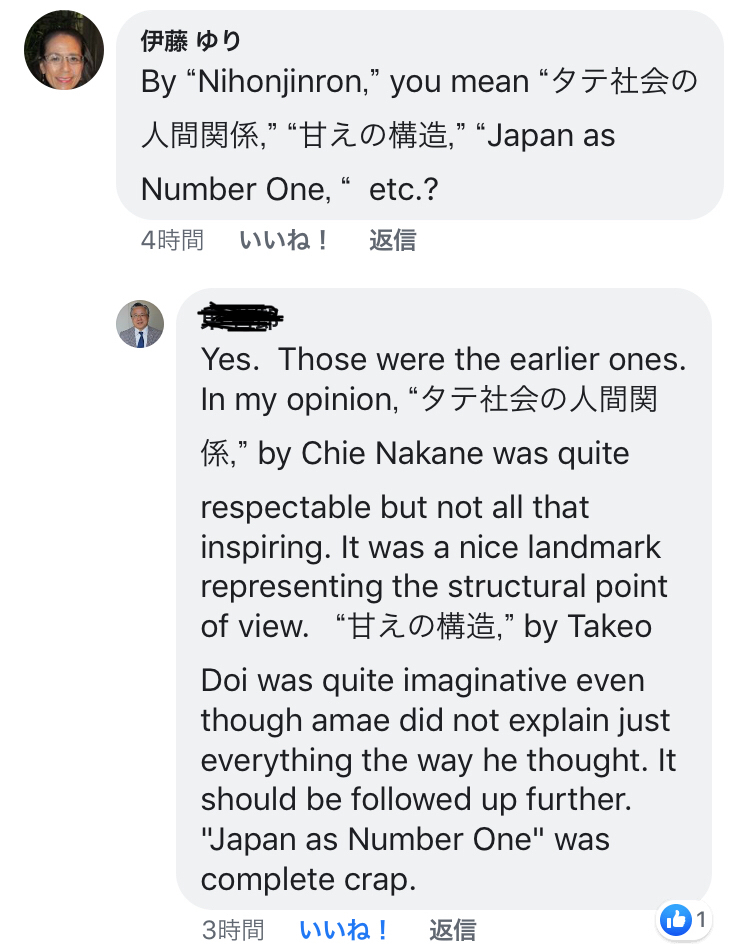This screenshot has height=944, width=750.
Task: Click the blue thumbs-up reaction icon
Action: coord(675,919)
